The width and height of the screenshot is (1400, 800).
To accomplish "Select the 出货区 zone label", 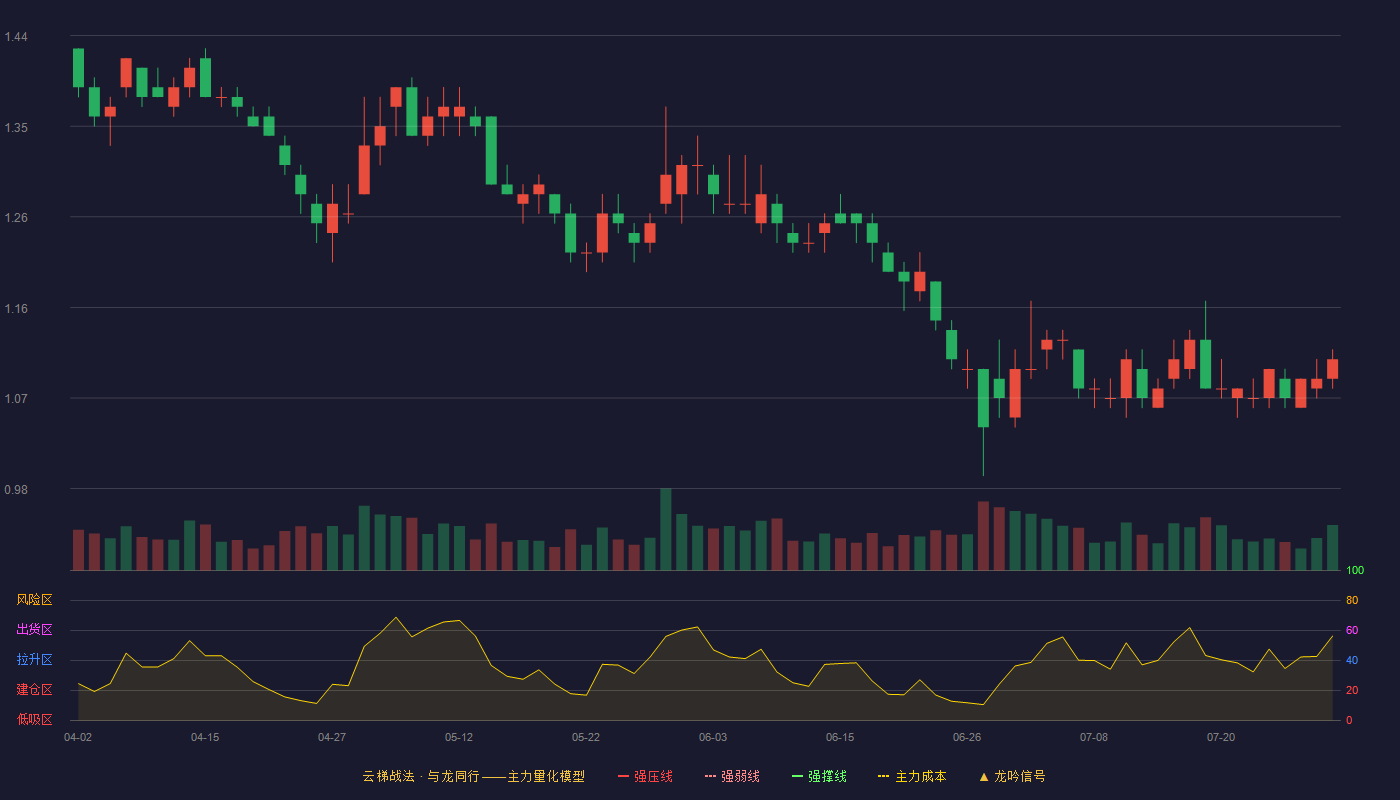I will (34, 630).
